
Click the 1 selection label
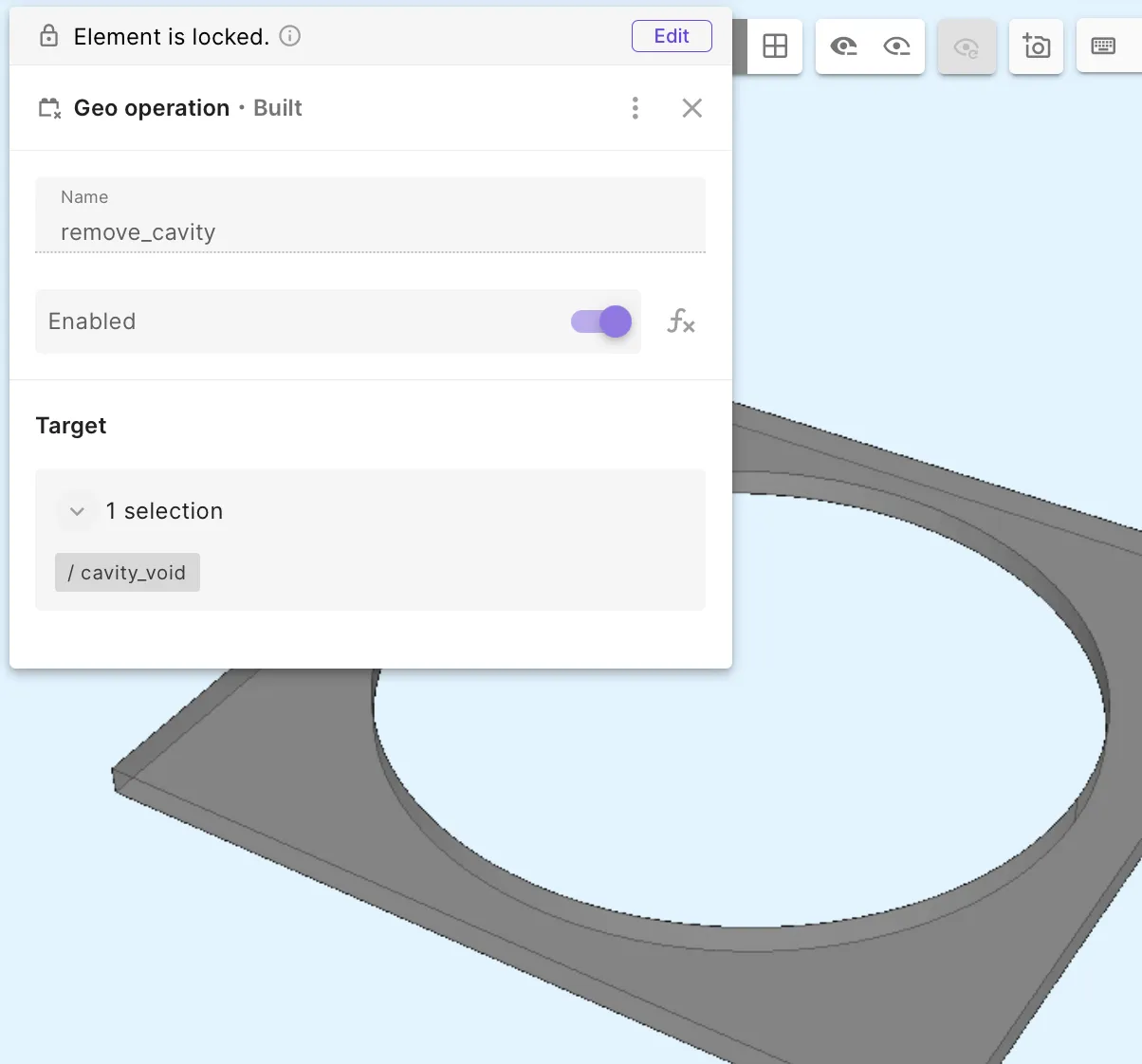164,511
